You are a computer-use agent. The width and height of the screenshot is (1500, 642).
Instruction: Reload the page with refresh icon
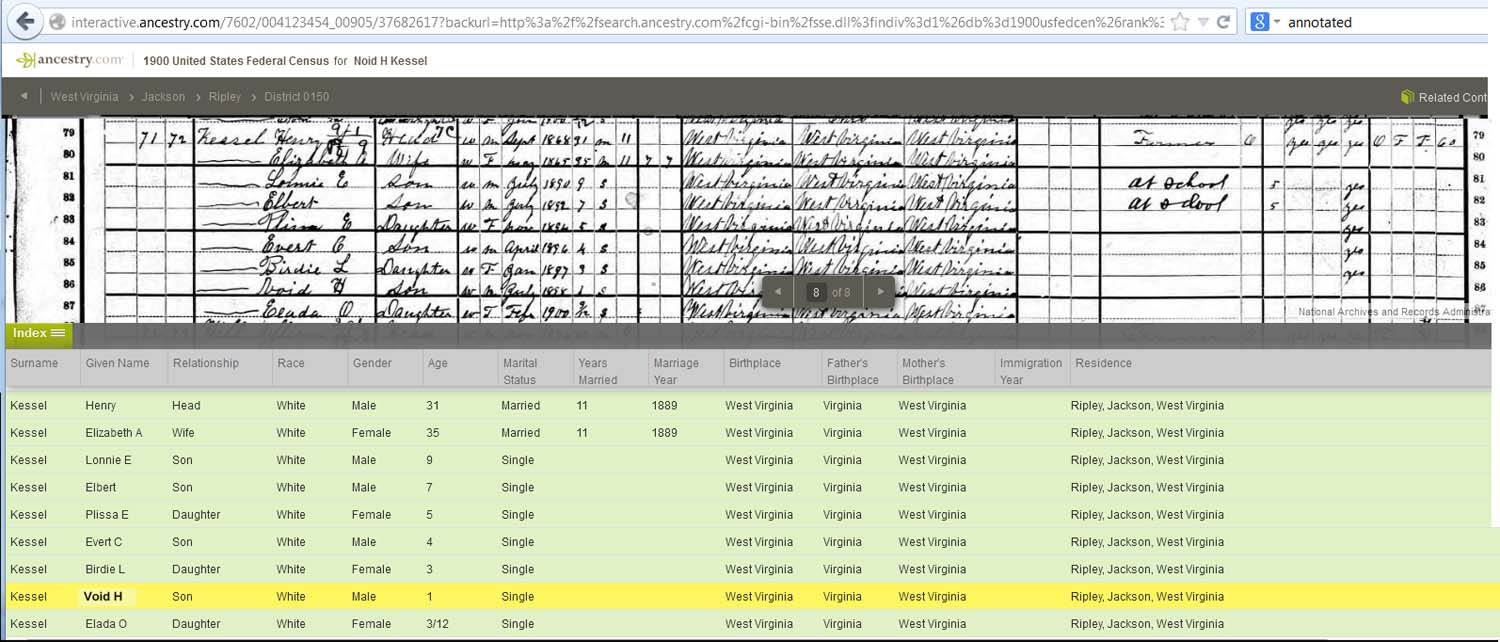[1223, 21]
